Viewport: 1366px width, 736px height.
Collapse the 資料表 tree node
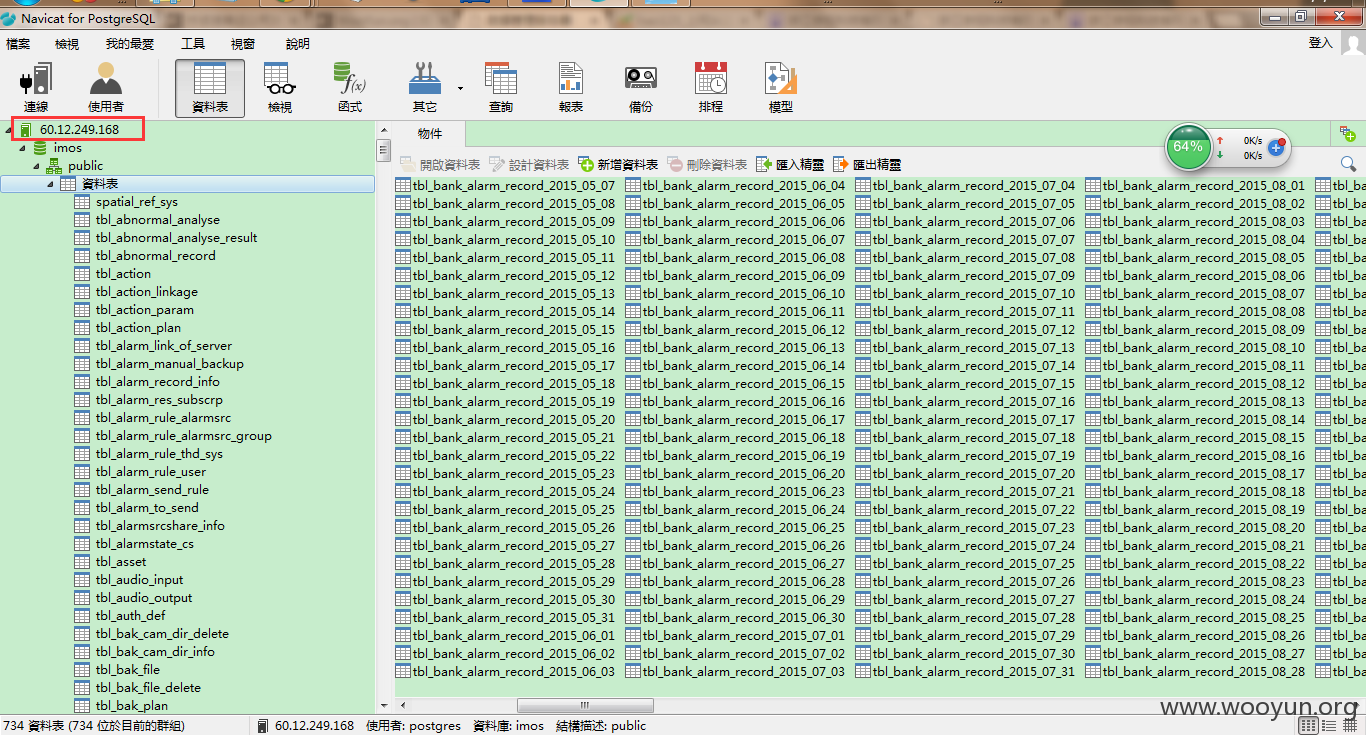coord(50,184)
